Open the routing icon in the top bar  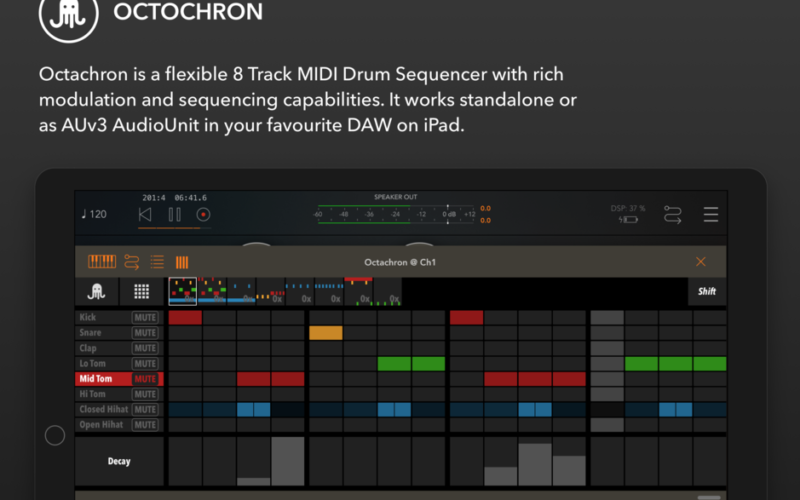672,215
